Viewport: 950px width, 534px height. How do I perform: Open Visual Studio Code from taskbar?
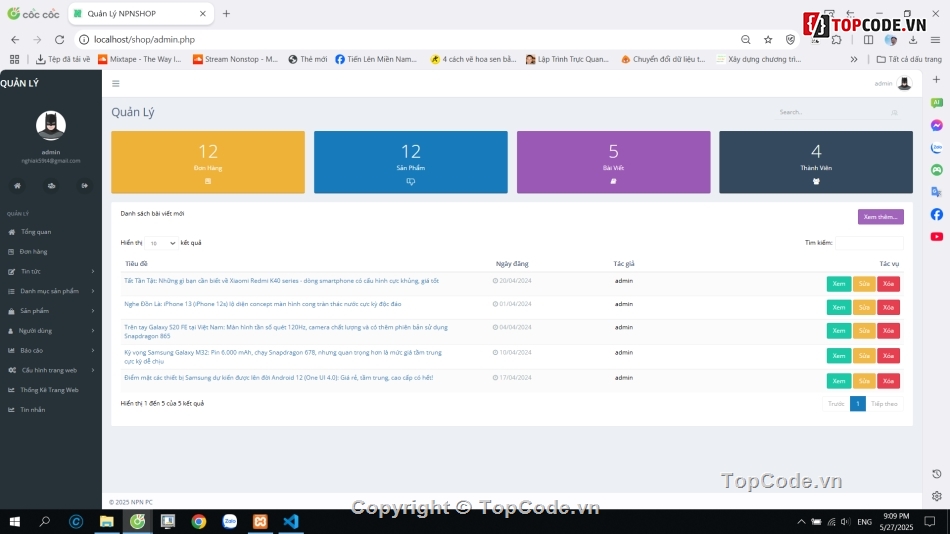click(x=291, y=521)
